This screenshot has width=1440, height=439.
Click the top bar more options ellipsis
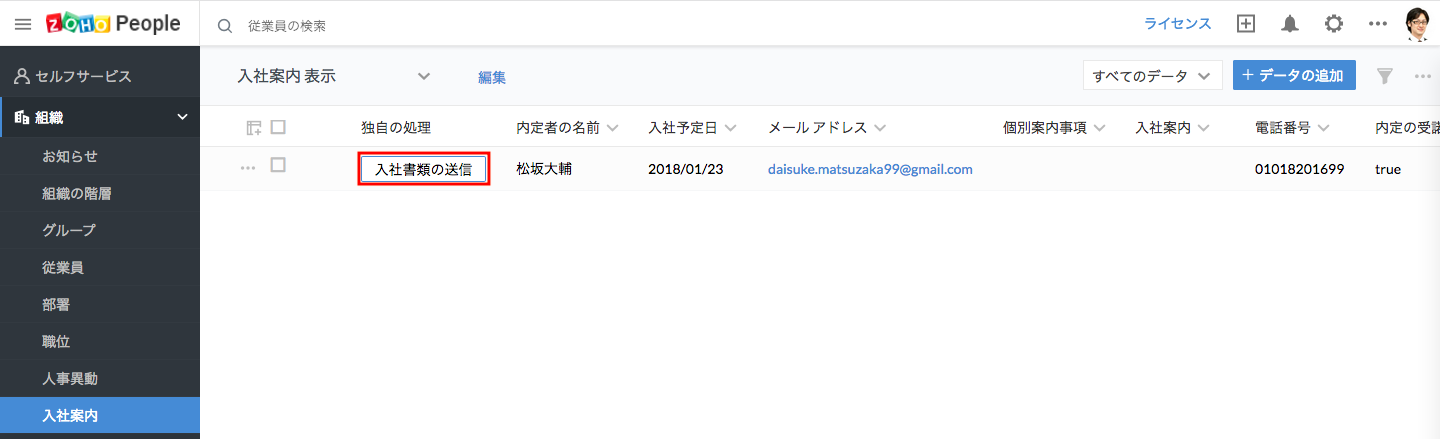1378,24
